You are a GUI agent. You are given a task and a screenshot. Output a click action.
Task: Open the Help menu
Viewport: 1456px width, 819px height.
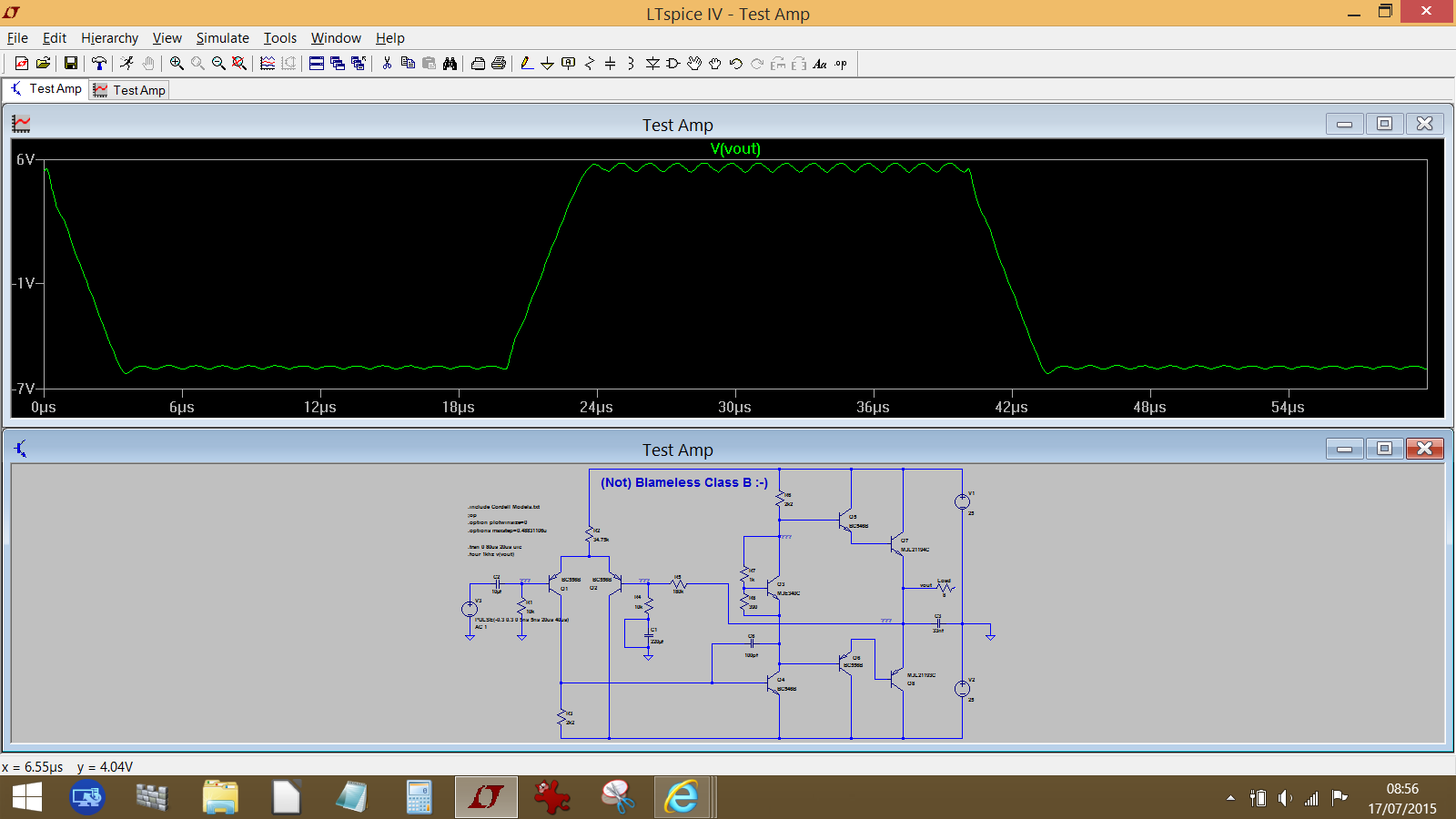[389, 37]
